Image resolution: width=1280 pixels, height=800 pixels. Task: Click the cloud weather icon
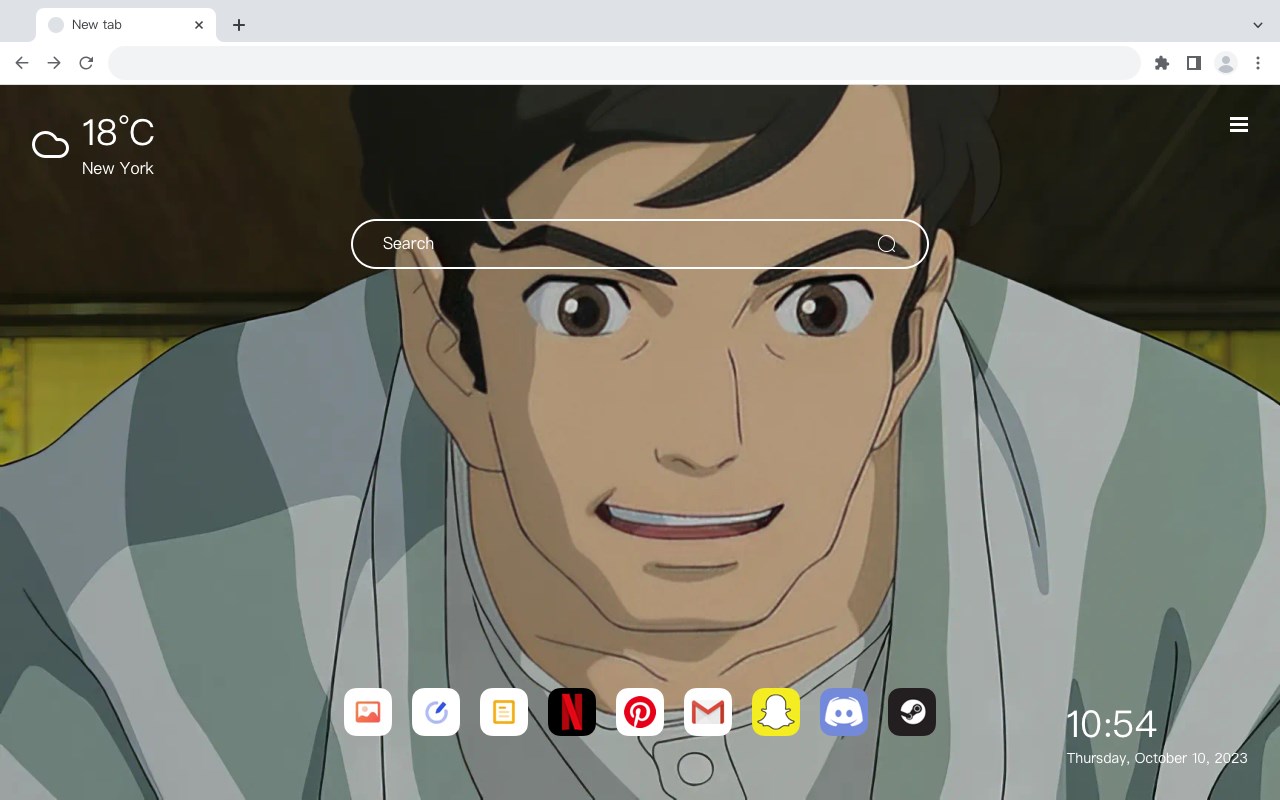coord(50,145)
